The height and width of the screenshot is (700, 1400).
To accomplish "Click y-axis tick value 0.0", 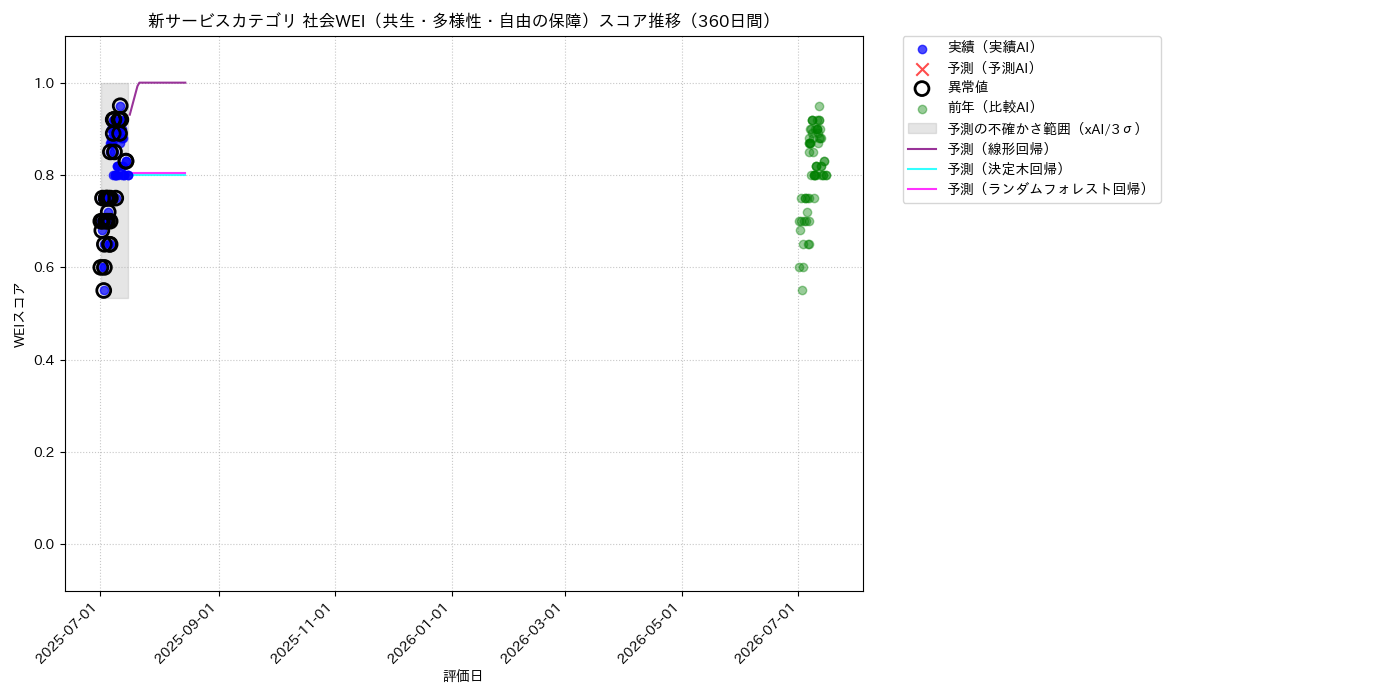I will [45, 544].
